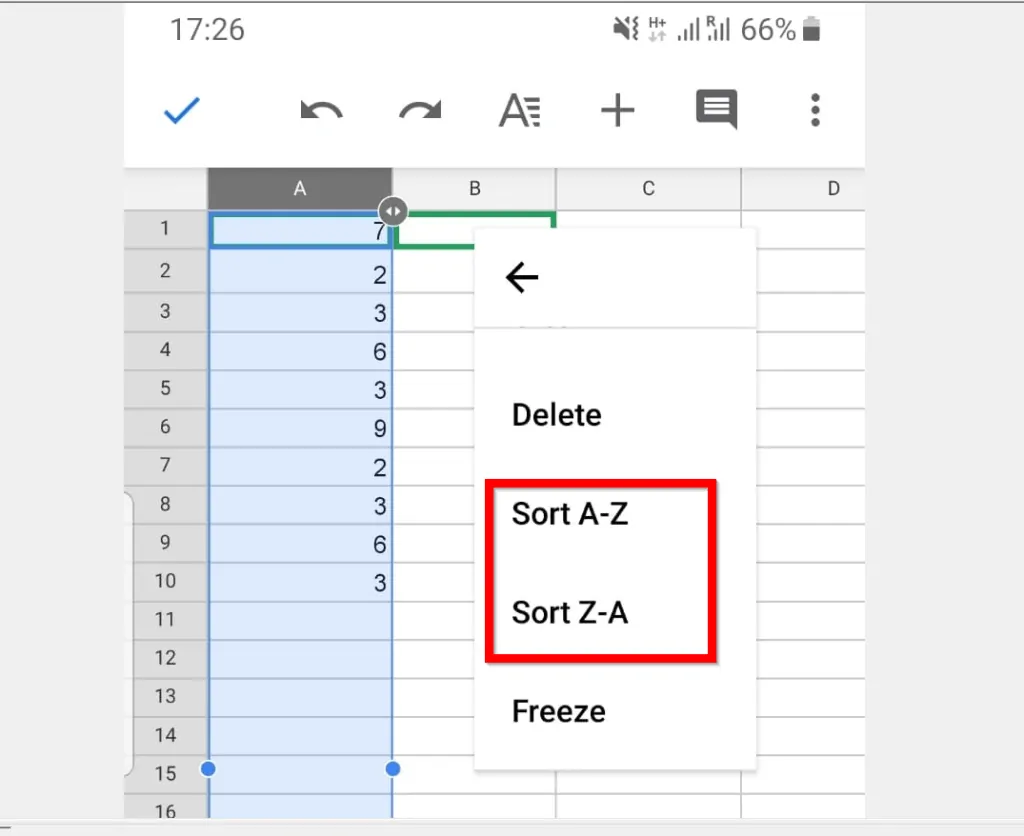Sort column A from Z to A
Image resolution: width=1024 pixels, height=836 pixels.
tap(570, 612)
